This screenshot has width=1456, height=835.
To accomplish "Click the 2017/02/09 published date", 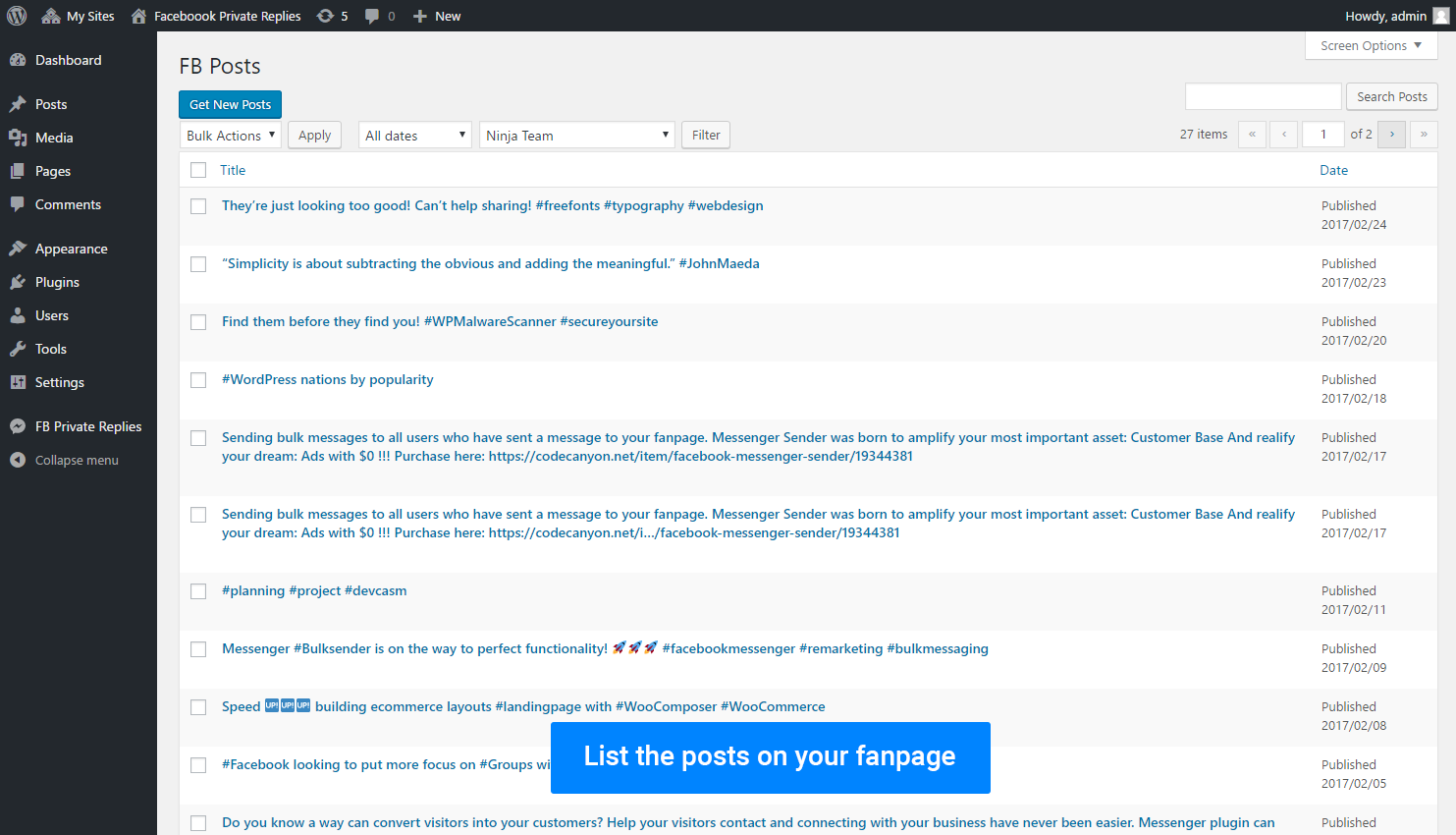I will click(1354, 667).
